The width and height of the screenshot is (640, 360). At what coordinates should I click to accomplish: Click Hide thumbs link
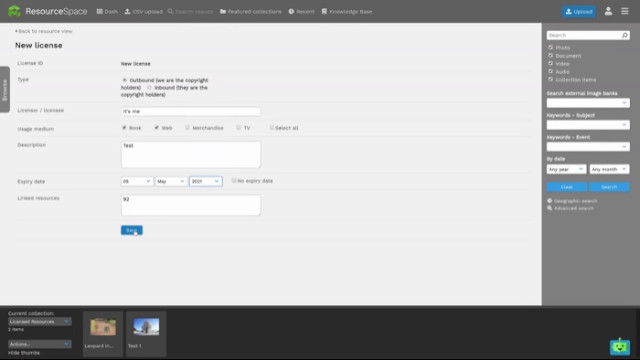point(24,353)
